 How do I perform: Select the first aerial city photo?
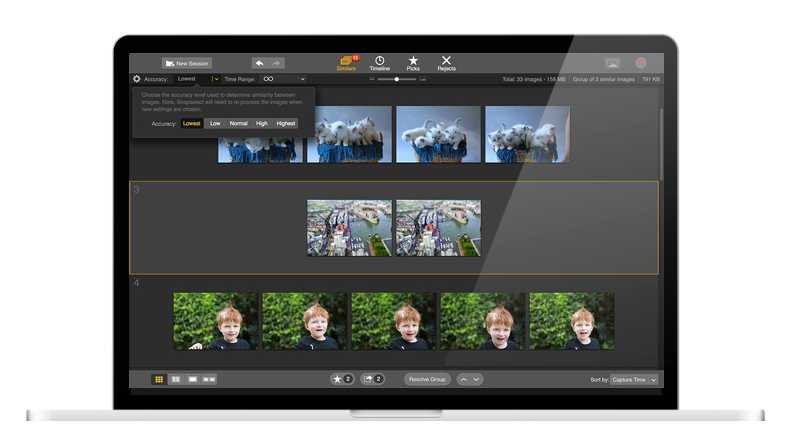349,228
